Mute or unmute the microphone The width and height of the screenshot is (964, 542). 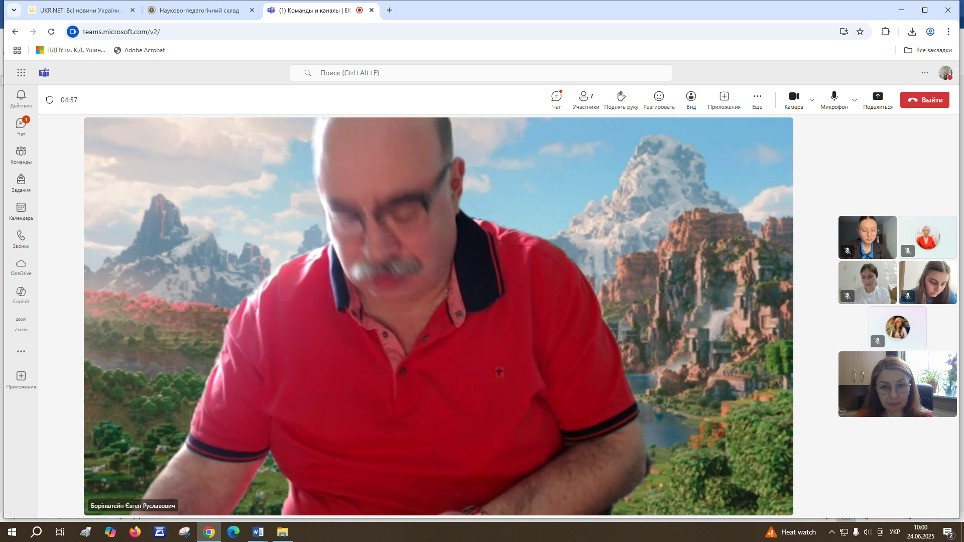pos(834,98)
